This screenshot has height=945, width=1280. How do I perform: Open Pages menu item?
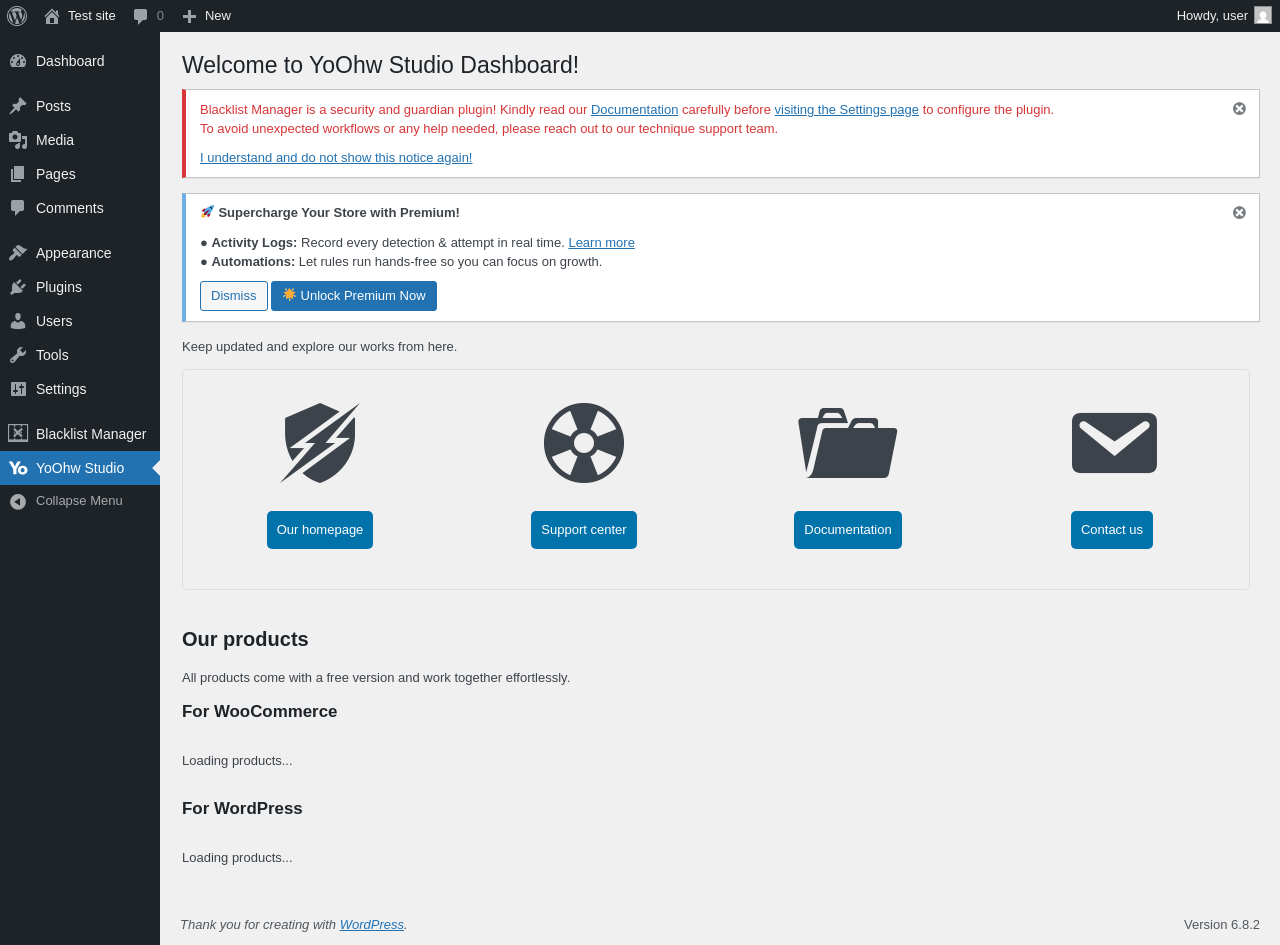80,174
